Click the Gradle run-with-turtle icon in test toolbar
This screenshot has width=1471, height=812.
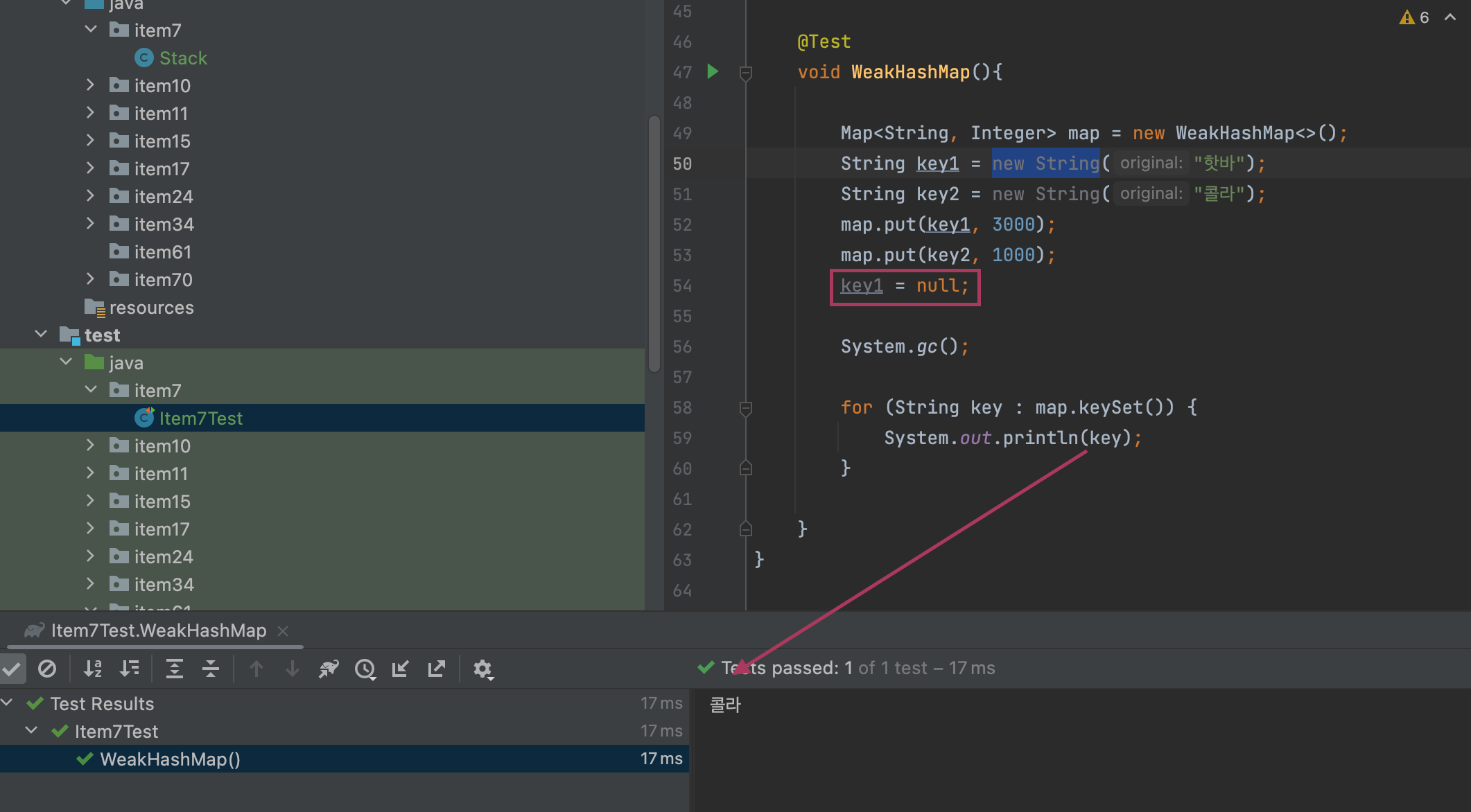pyautogui.click(x=329, y=669)
